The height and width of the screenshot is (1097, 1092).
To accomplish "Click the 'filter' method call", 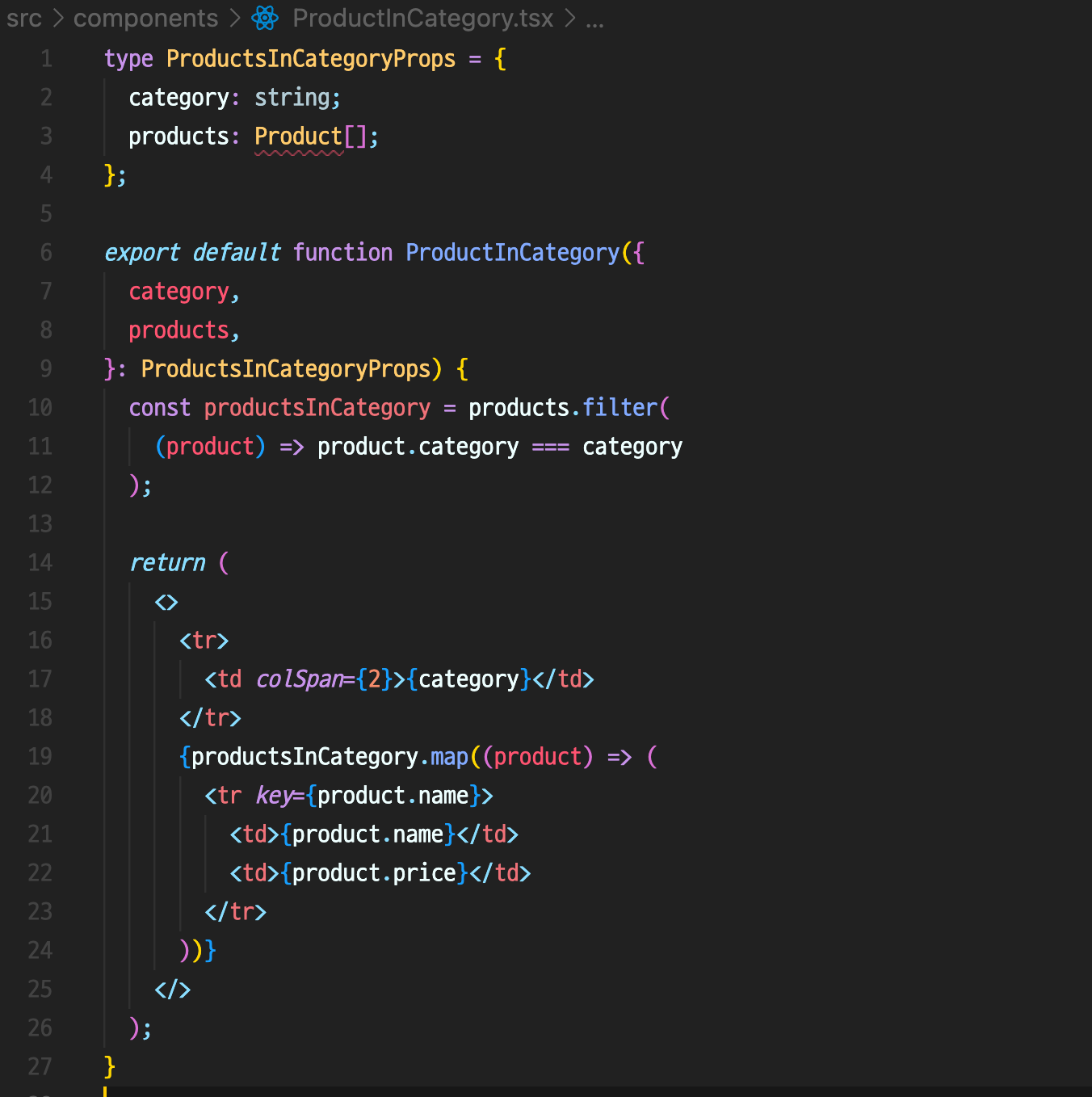I will (x=620, y=408).
